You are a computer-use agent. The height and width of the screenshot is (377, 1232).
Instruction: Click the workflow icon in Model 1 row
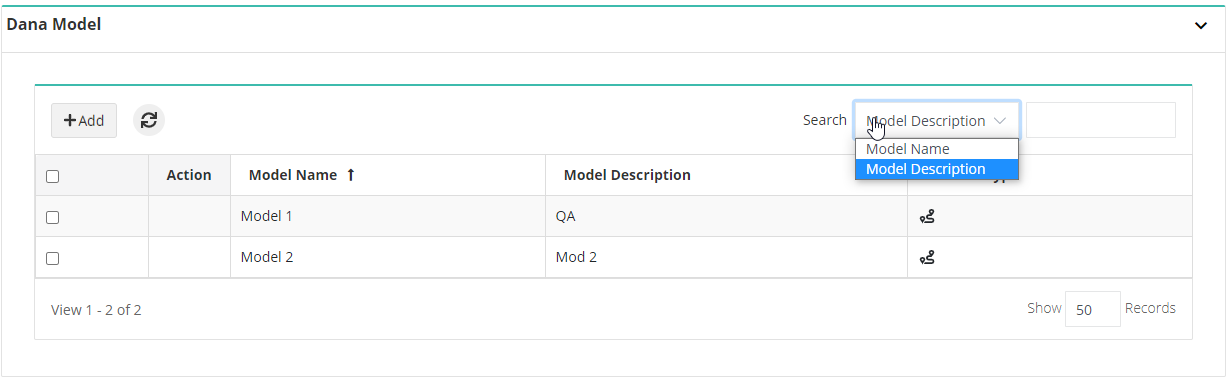[928, 216]
